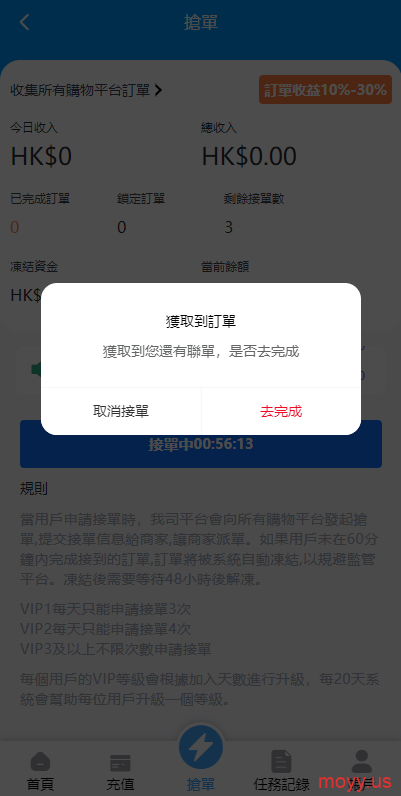Go back using the top-left arrow

(24, 22)
